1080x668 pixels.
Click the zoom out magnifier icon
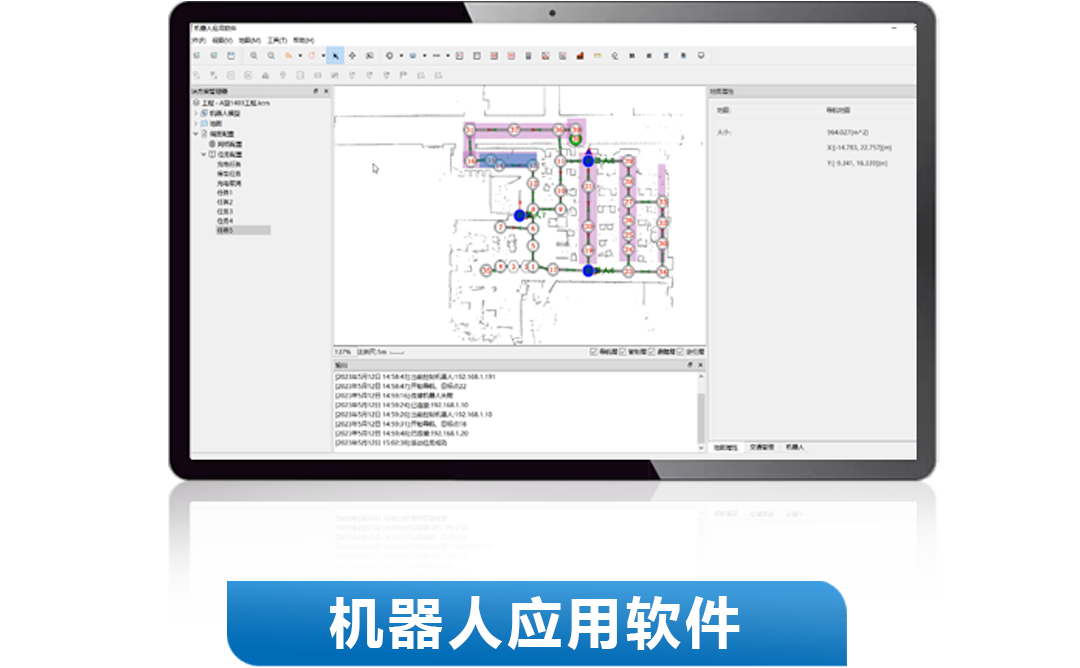[271, 56]
